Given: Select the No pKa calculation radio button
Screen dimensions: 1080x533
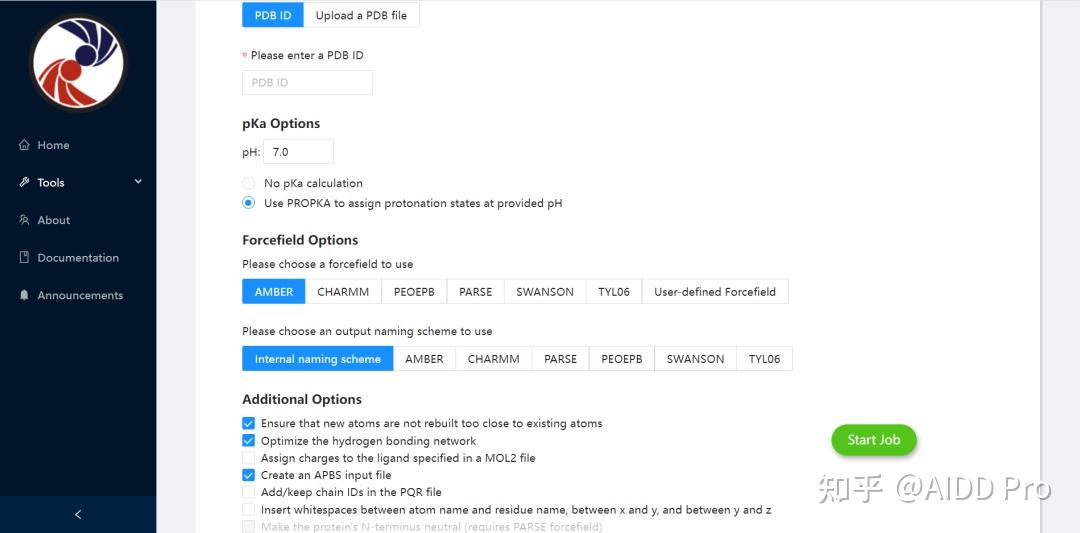Looking at the screenshot, I should pyautogui.click(x=249, y=184).
